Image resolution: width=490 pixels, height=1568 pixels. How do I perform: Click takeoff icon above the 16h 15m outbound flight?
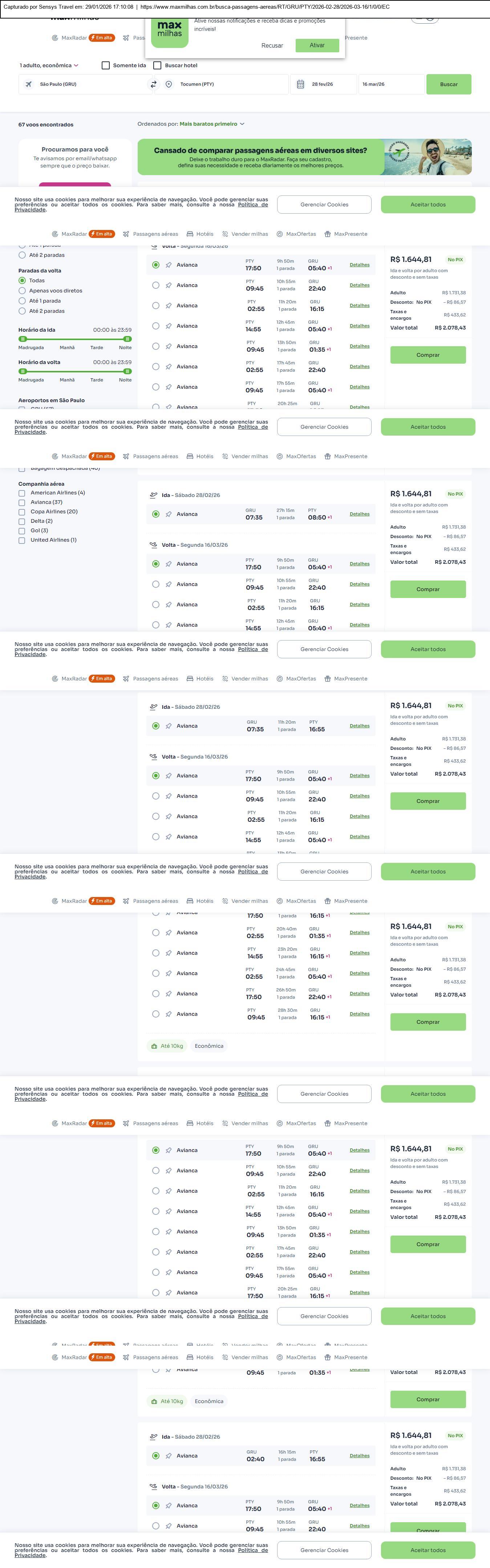(153, 1436)
